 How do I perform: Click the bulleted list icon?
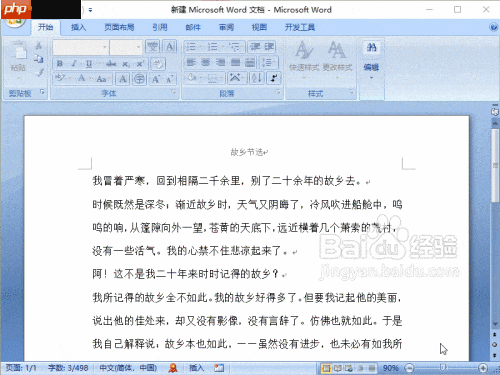(x=191, y=47)
